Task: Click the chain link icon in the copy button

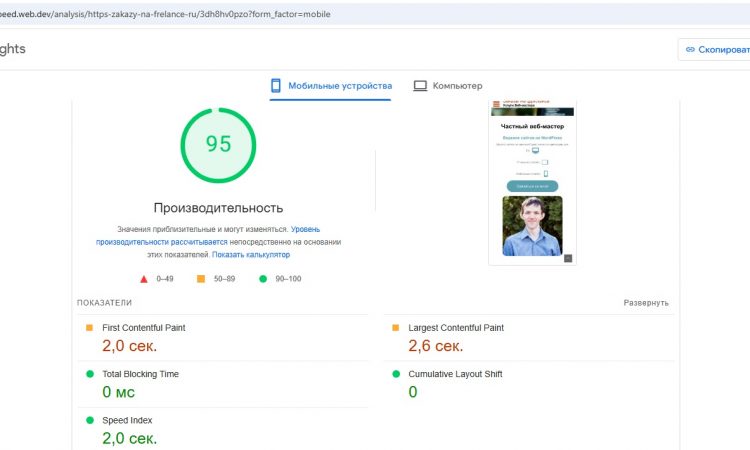Action: click(x=690, y=50)
